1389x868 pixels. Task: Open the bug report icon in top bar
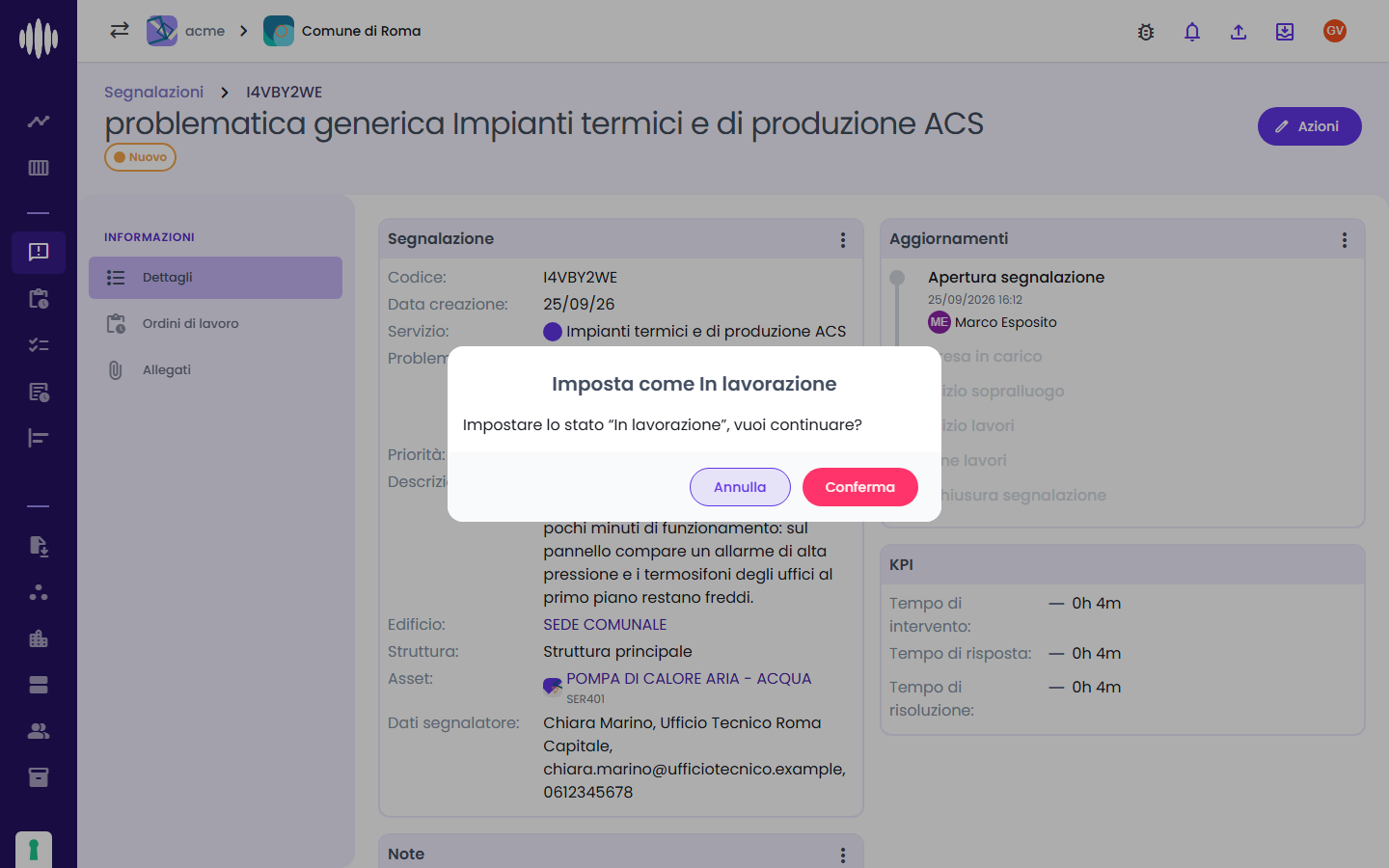tap(1146, 32)
